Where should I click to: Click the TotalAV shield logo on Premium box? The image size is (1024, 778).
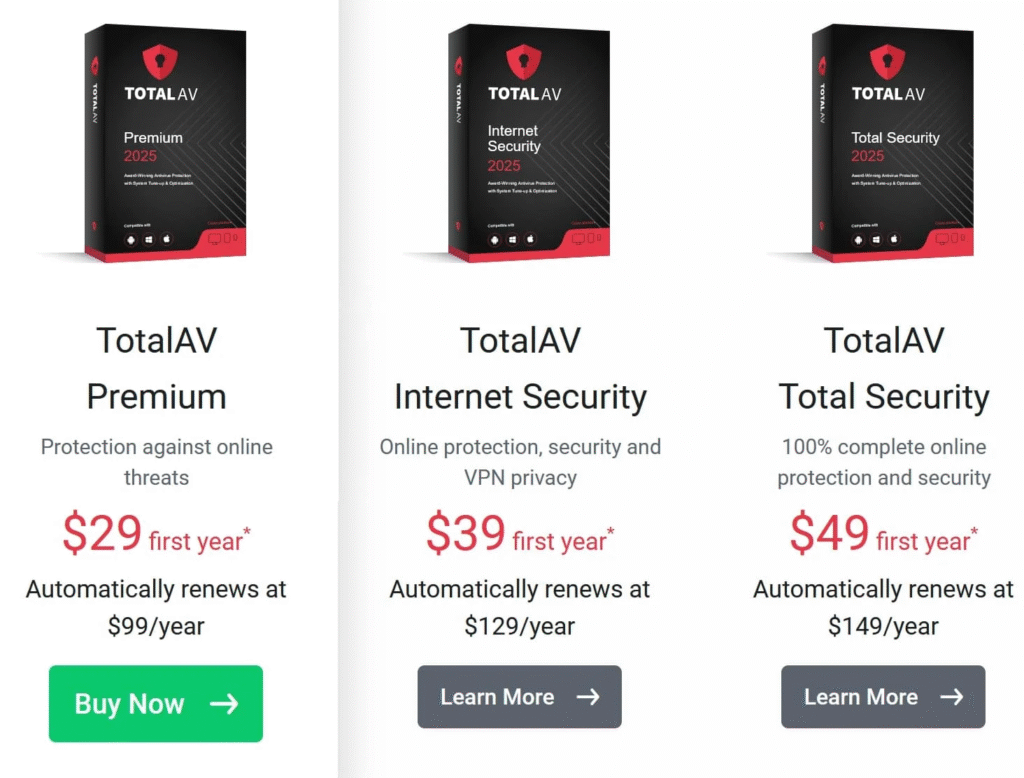pos(160,63)
